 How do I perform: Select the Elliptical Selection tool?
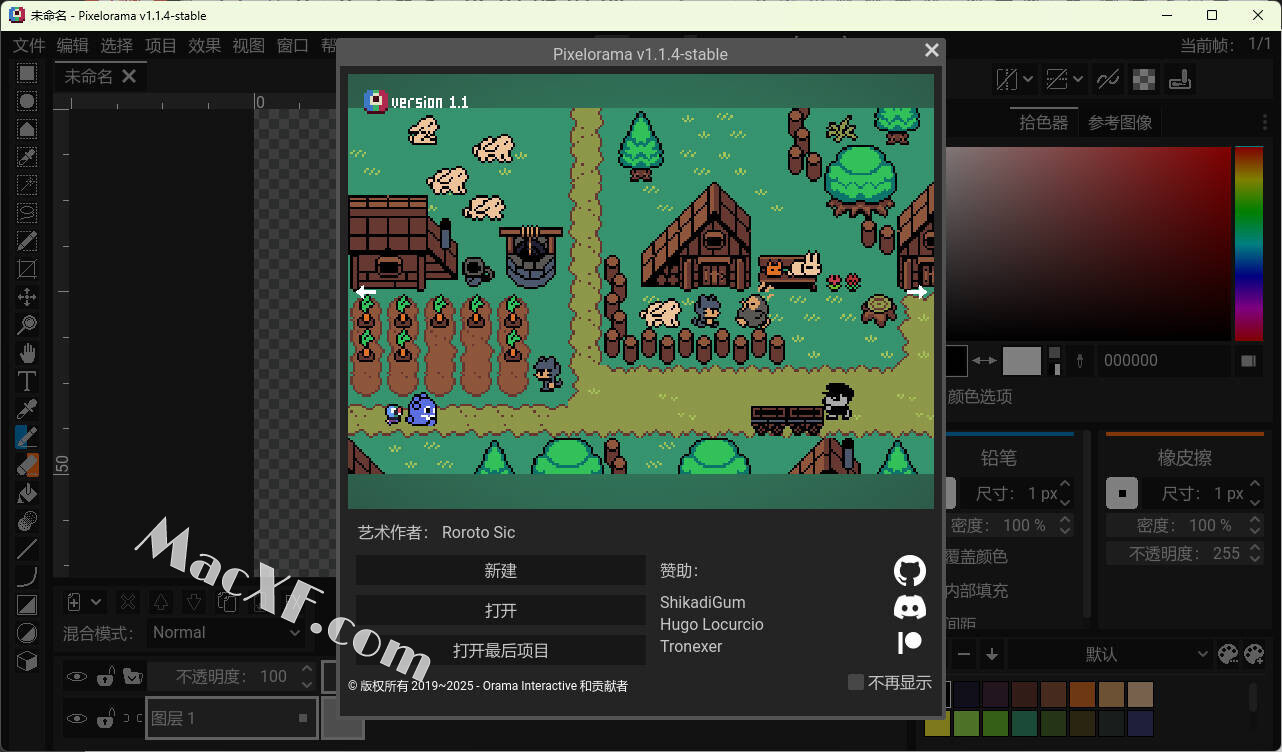[x=27, y=101]
